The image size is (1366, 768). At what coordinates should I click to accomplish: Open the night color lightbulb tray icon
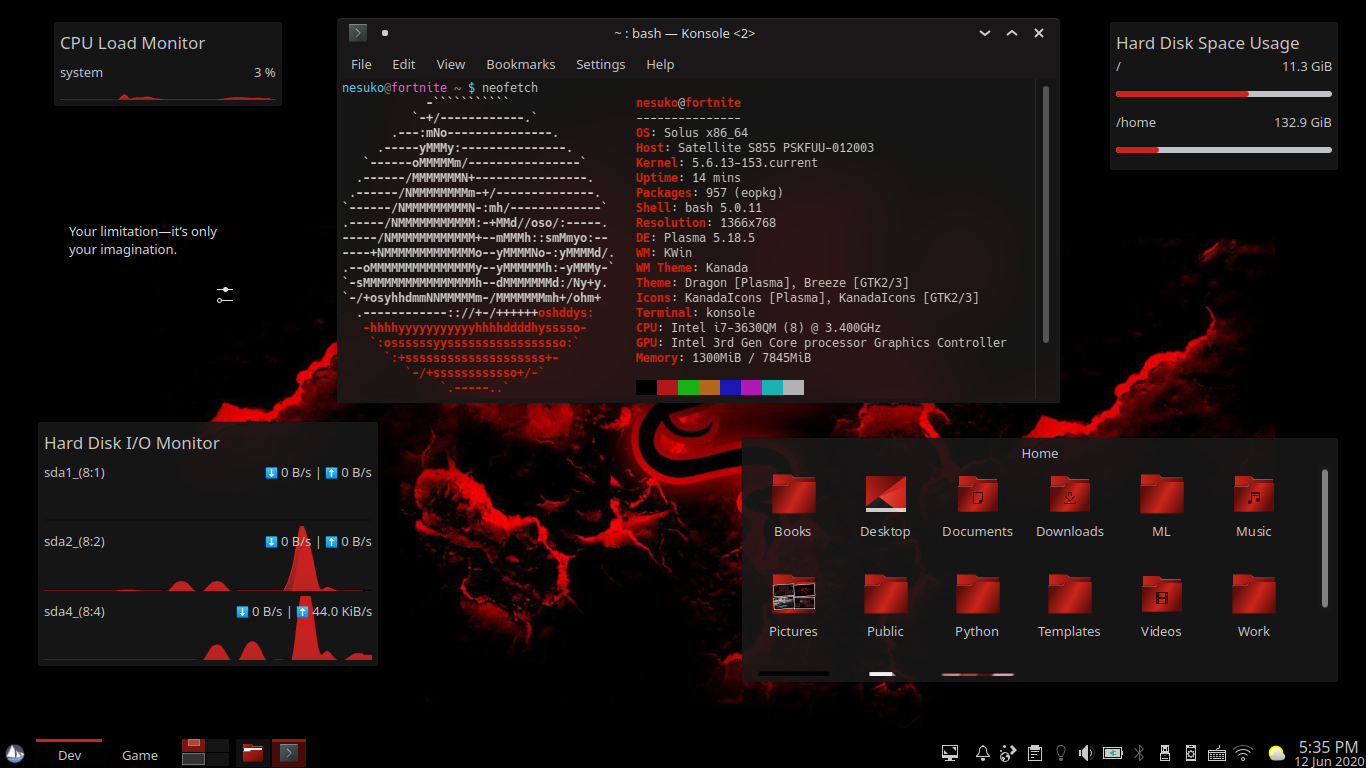pyautogui.click(x=1061, y=753)
